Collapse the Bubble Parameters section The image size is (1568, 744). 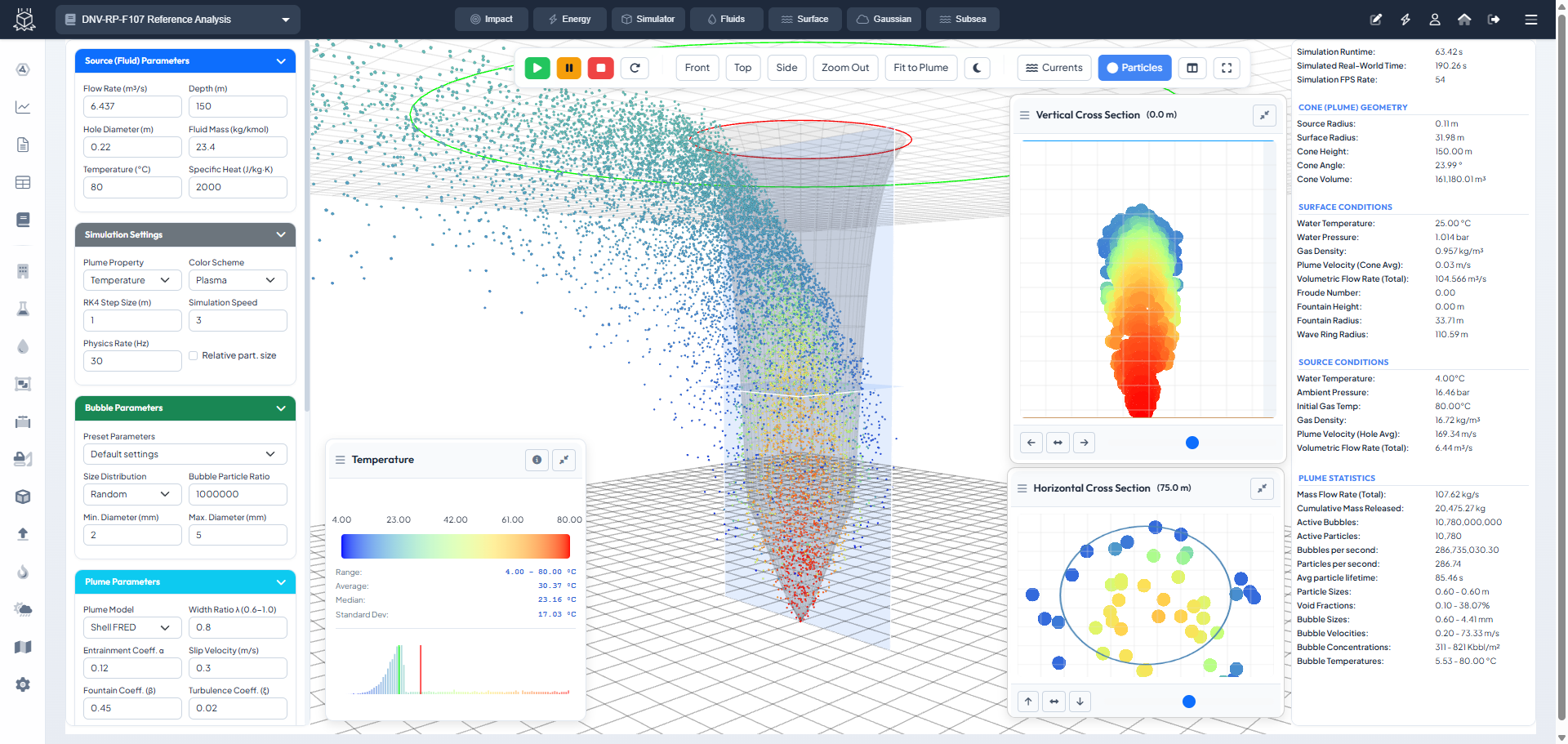[x=281, y=408]
